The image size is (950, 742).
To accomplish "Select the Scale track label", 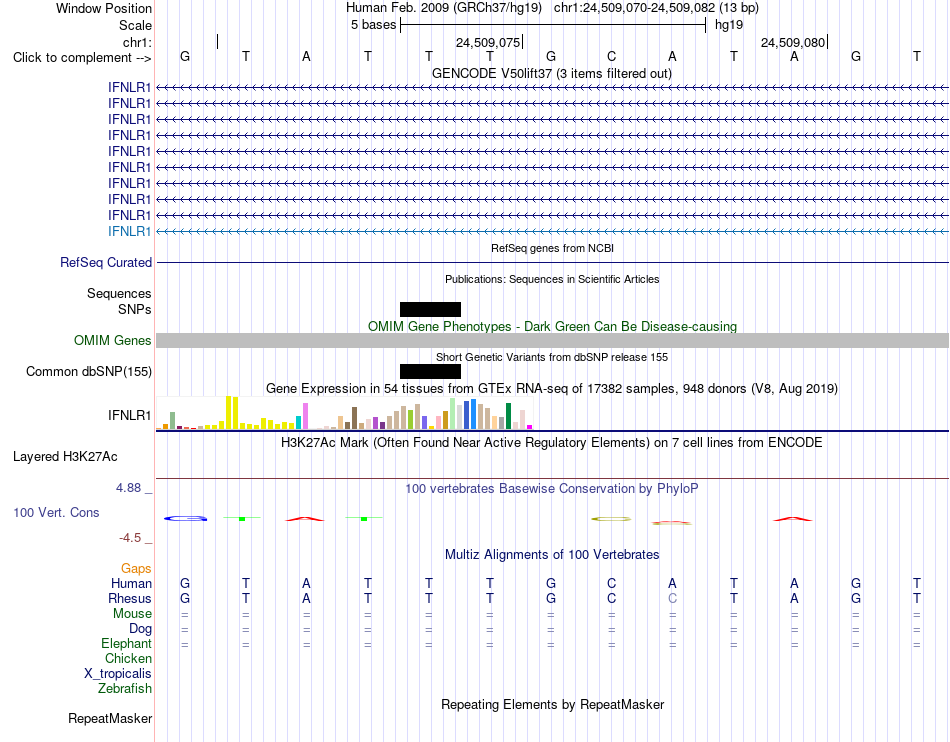I will pyautogui.click(x=135, y=25).
